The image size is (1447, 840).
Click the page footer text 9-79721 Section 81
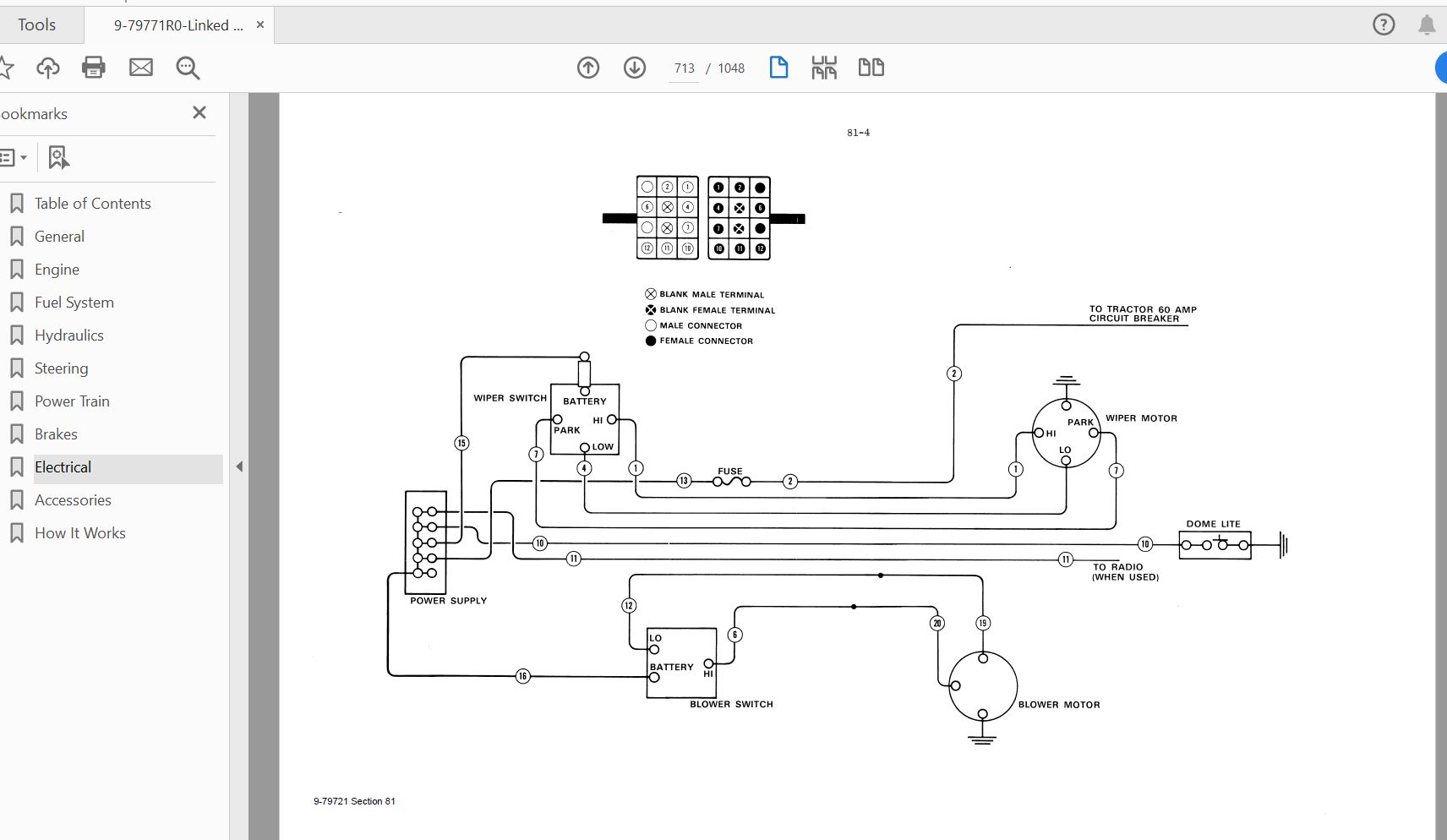click(x=354, y=801)
